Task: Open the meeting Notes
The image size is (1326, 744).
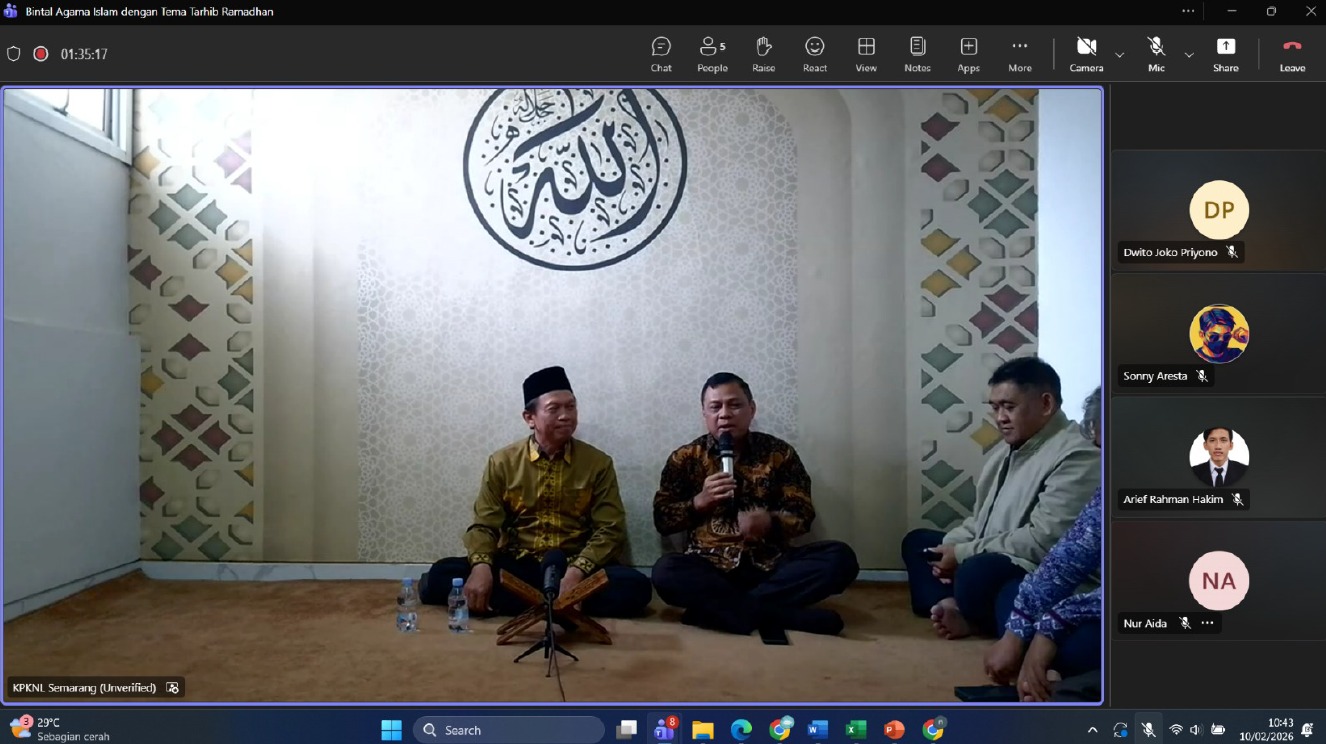Action: (x=917, y=54)
